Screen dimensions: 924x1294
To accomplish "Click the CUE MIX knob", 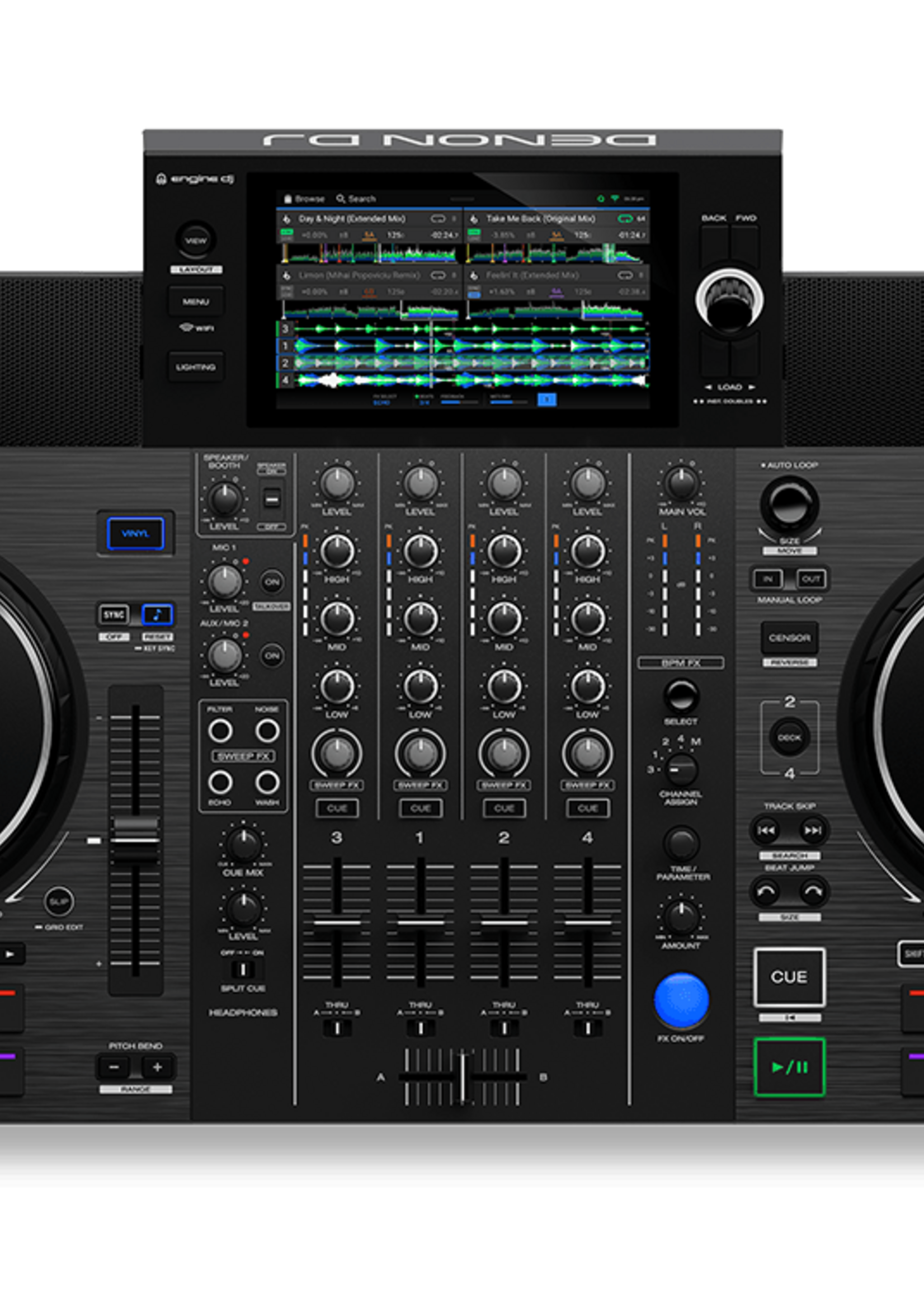I will pyautogui.click(x=243, y=845).
